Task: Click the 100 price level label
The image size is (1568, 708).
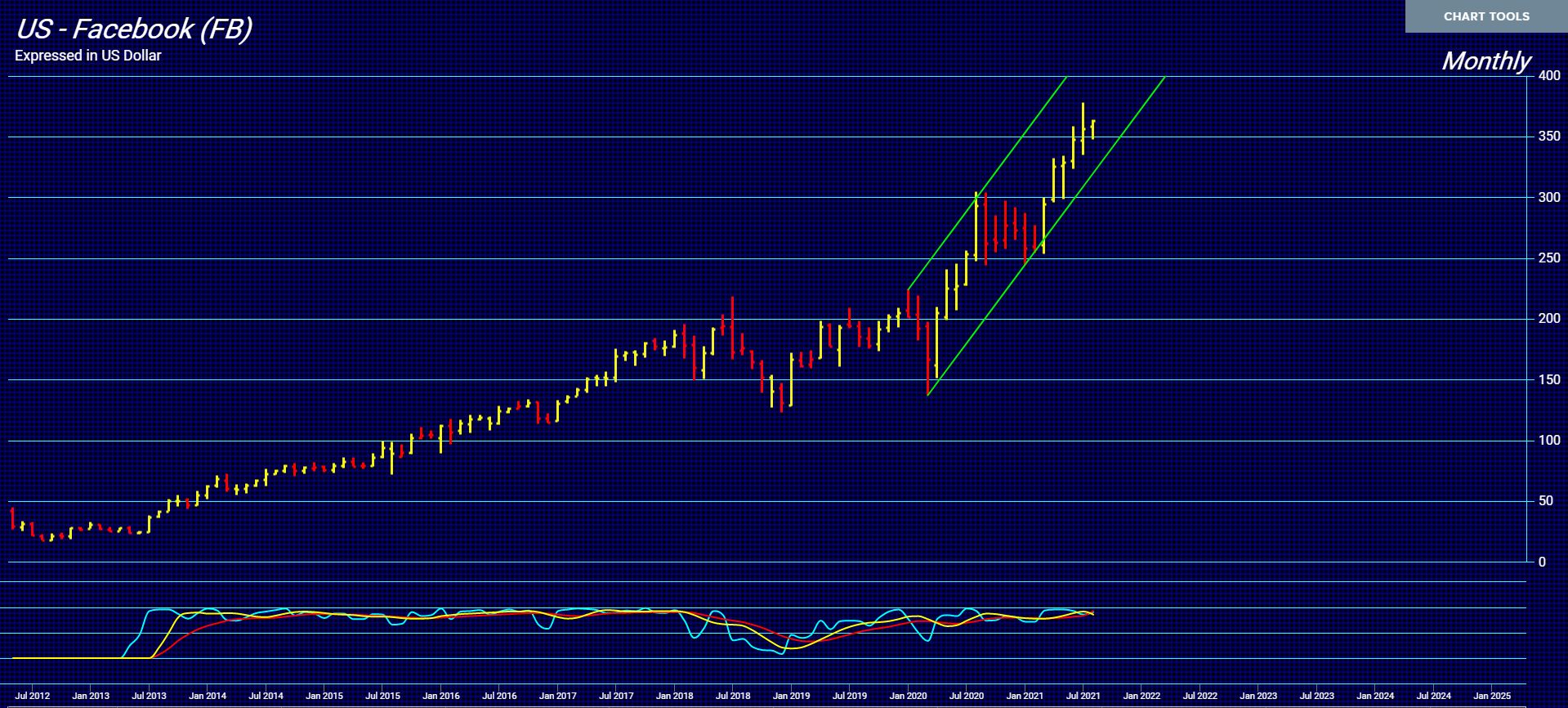Action: (1548, 441)
